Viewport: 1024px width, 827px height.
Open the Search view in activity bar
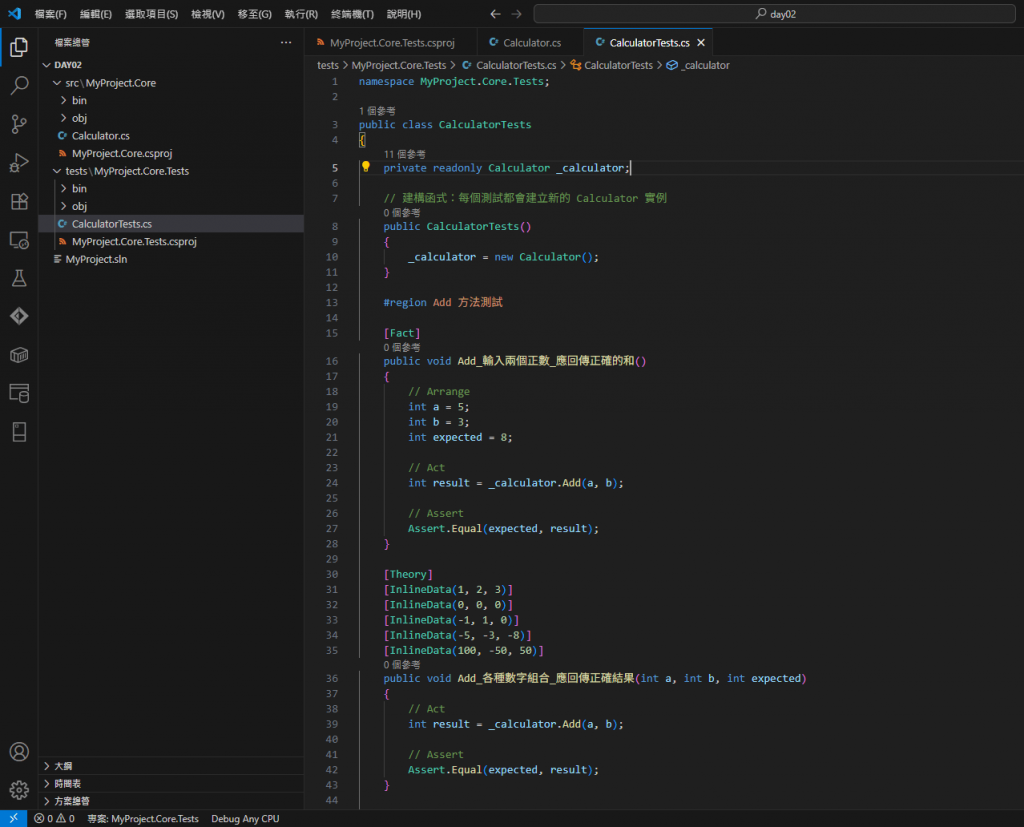(x=19, y=86)
